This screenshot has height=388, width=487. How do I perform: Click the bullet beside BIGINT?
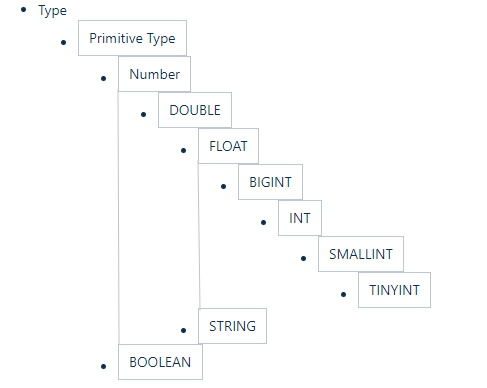pos(223,186)
